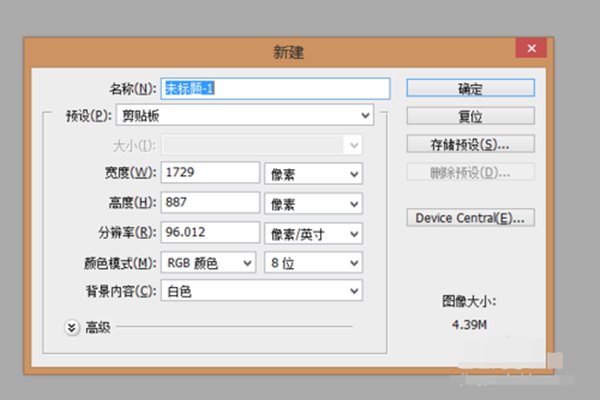The width and height of the screenshot is (600, 400).
Task: Open the 高度 unit dropdown 像素
Action: pyautogui.click(x=313, y=204)
